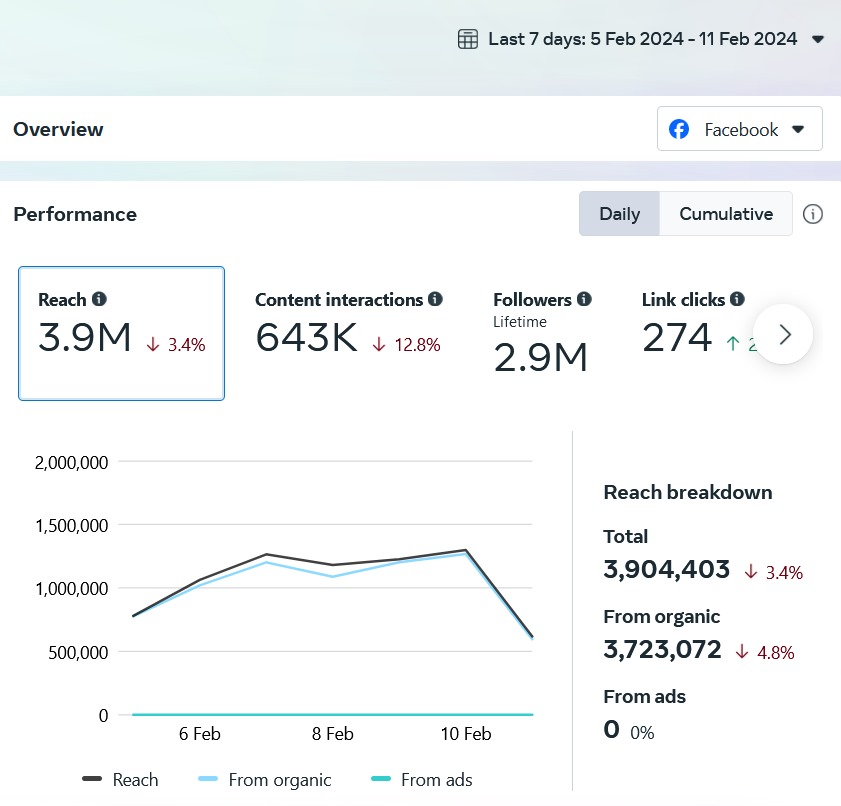Expand date picker using the caret arrow
The image size is (841, 806).
tap(817, 40)
